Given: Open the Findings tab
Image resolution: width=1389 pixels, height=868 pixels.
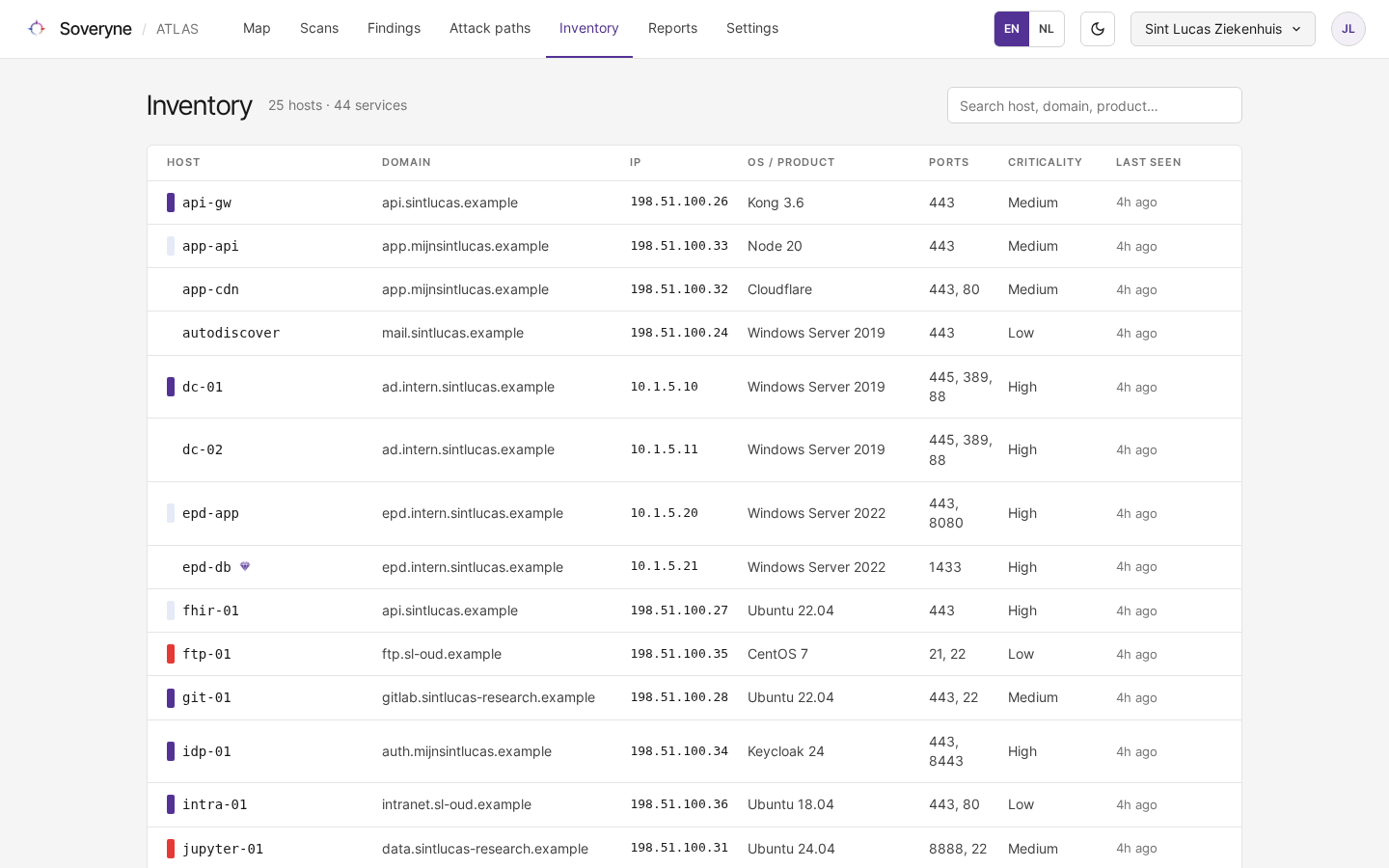Looking at the screenshot, I should [394, 29].
